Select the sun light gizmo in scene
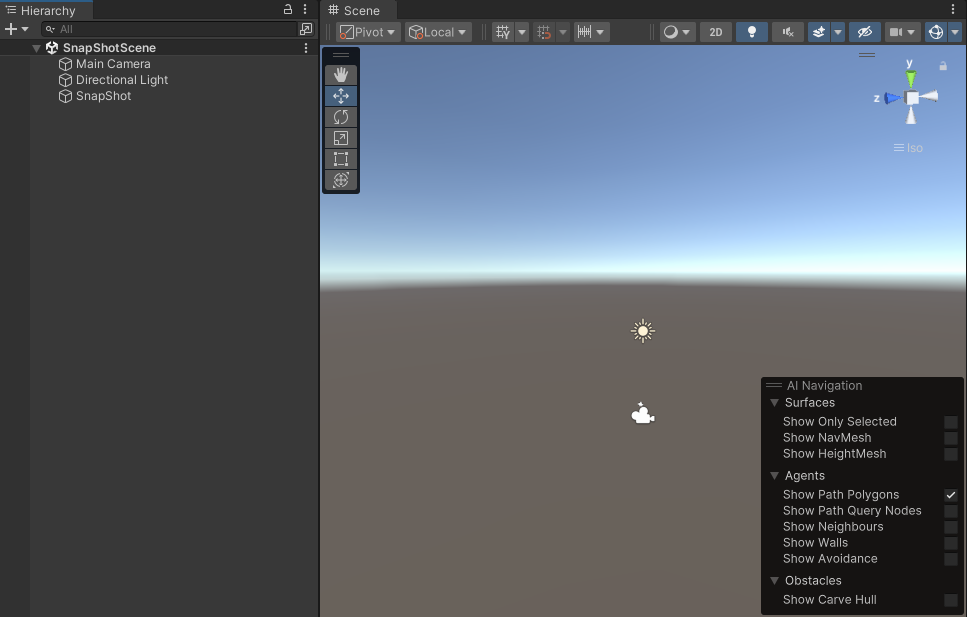The width and height of the screenshot is (967, 617). click(643, 331)
